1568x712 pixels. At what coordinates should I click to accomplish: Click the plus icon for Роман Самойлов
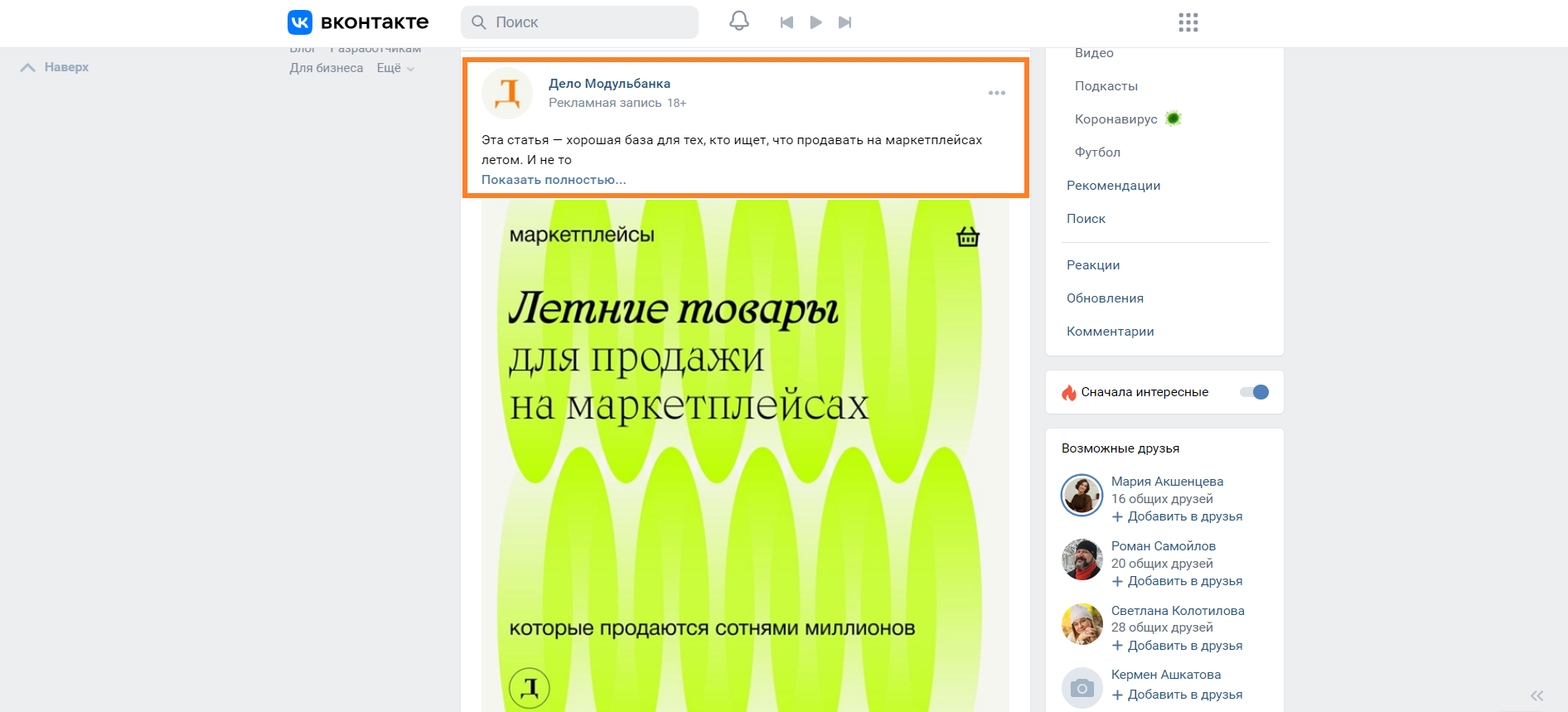click(x=1117, y=581)
